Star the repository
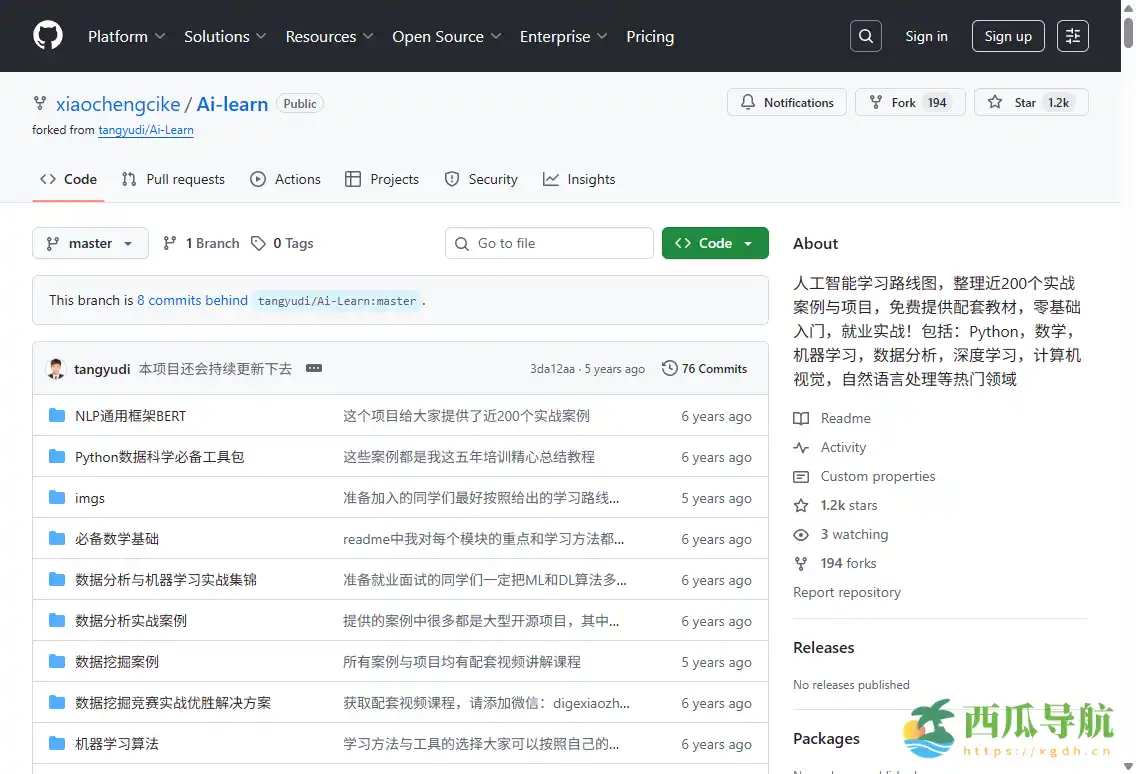This screenshot has height=774, width=1136. click(1031, 101)
